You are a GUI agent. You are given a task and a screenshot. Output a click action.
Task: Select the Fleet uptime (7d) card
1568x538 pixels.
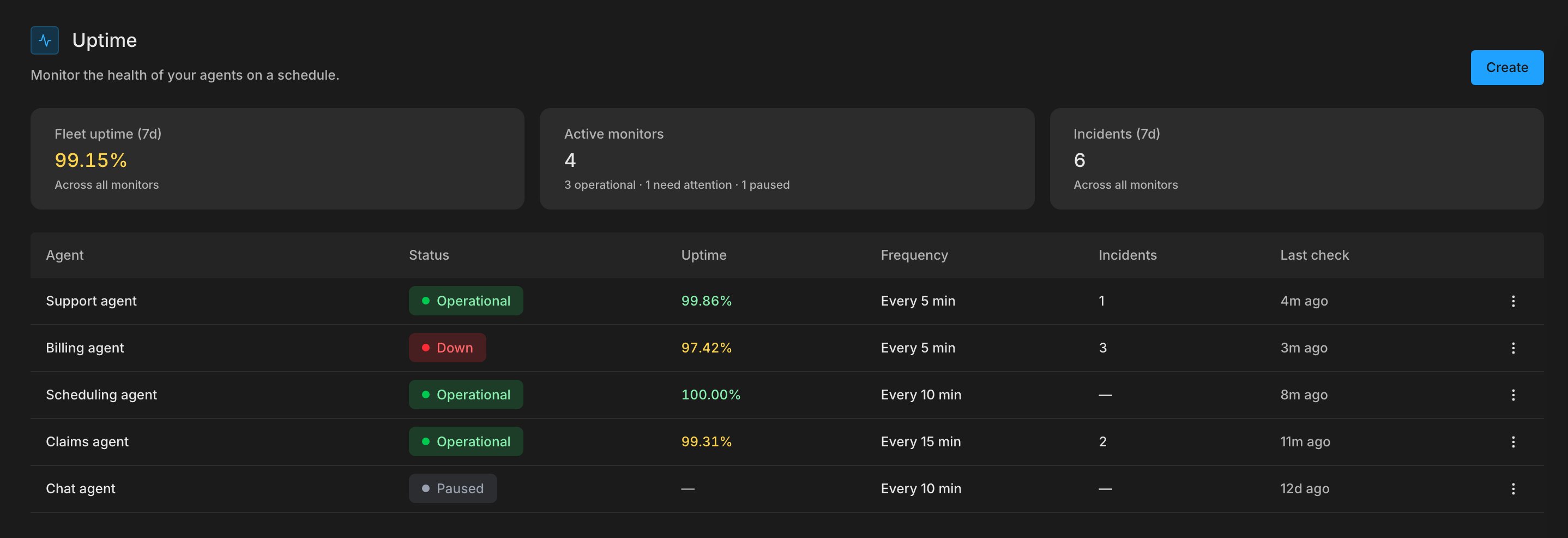tap(277, 159)
